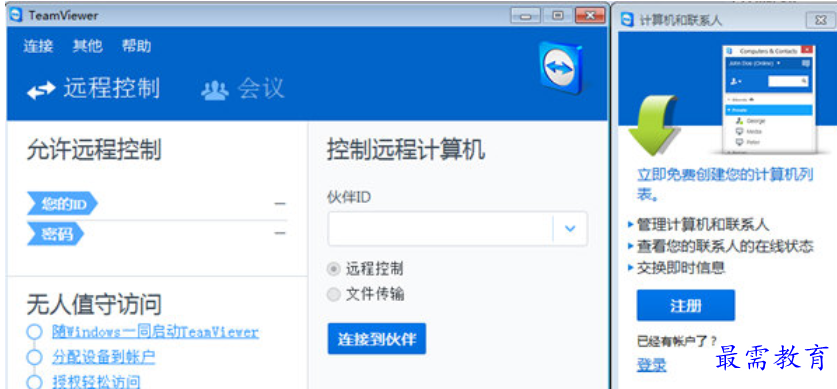Switch to the 会议 tab
Screen dimensions: 837x389
pos(243,89)
